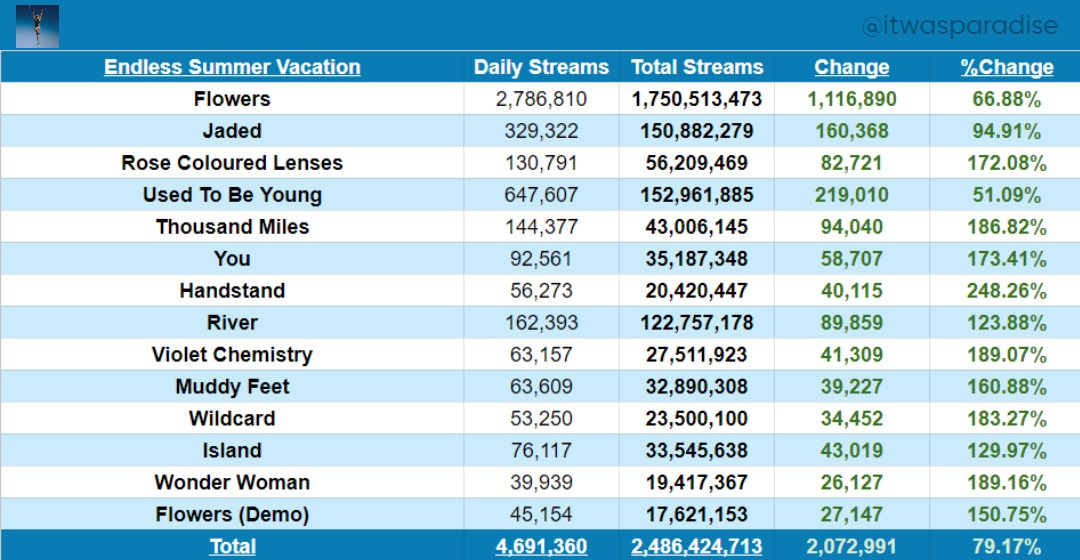Click Flowers (Demo) total streams 17,621,153
Screen dimensions: 1080x560
[x=697, y=515]
